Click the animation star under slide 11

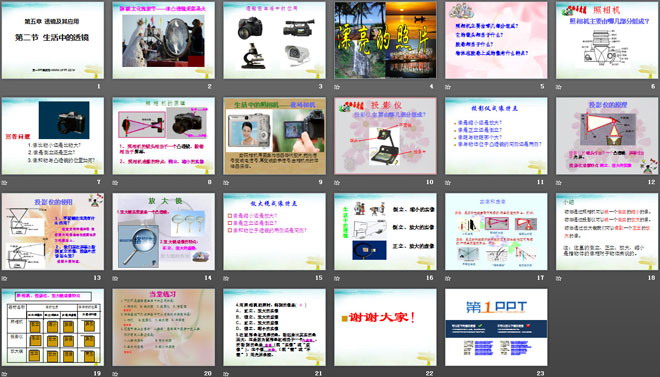coord(448,183)
